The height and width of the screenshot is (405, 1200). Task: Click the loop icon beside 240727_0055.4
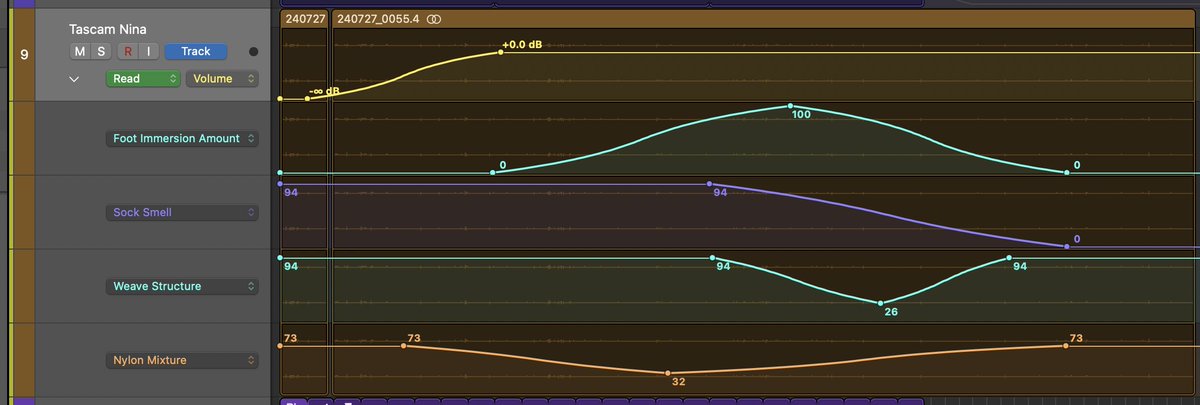[435, 19]
